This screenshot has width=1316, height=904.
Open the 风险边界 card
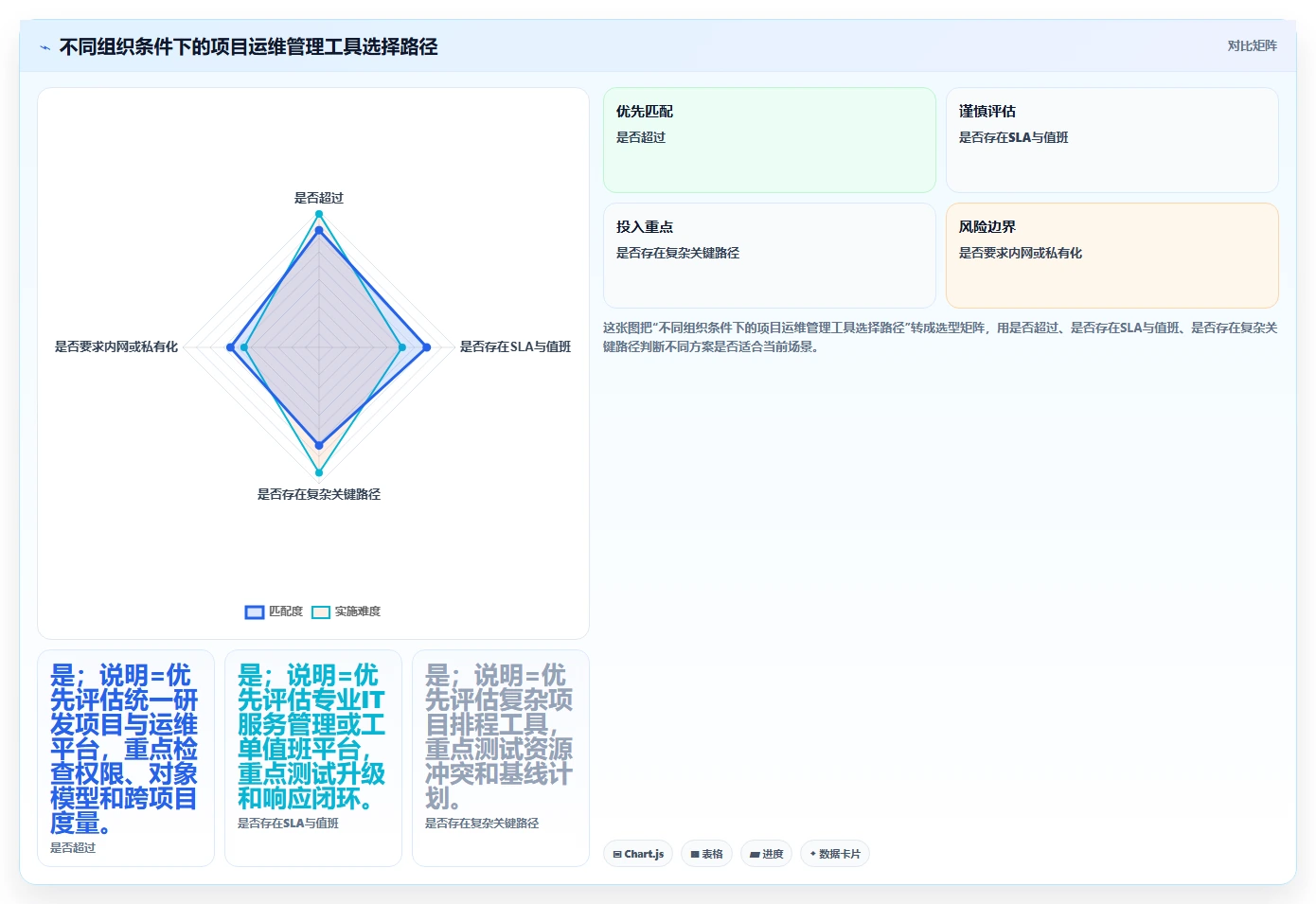pyautogui.click(x=1112, y=256)
